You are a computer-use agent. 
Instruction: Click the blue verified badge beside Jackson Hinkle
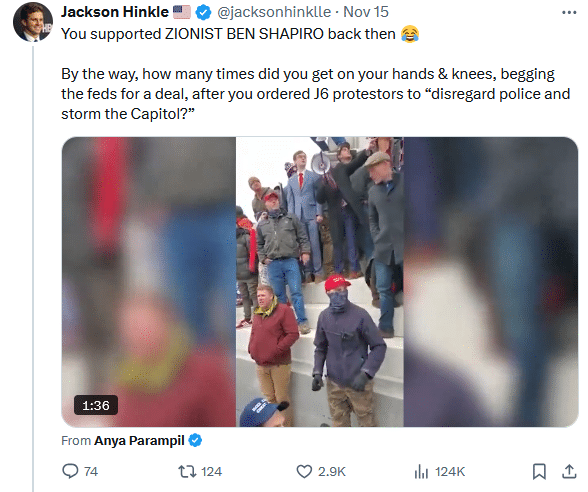point(203,12)
